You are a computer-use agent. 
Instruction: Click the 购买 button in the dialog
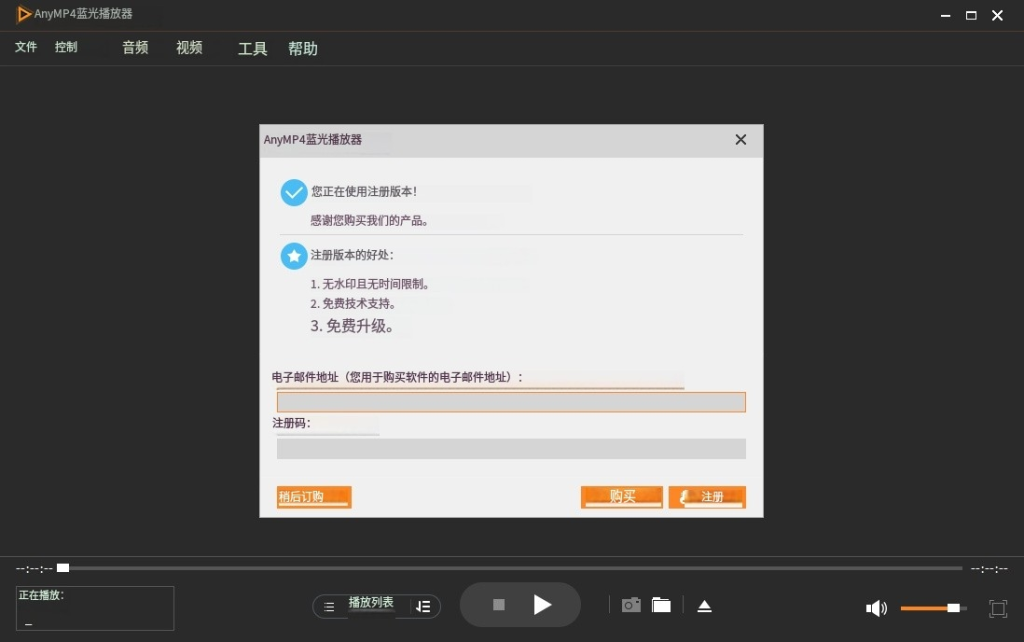(x=622, y=497)
